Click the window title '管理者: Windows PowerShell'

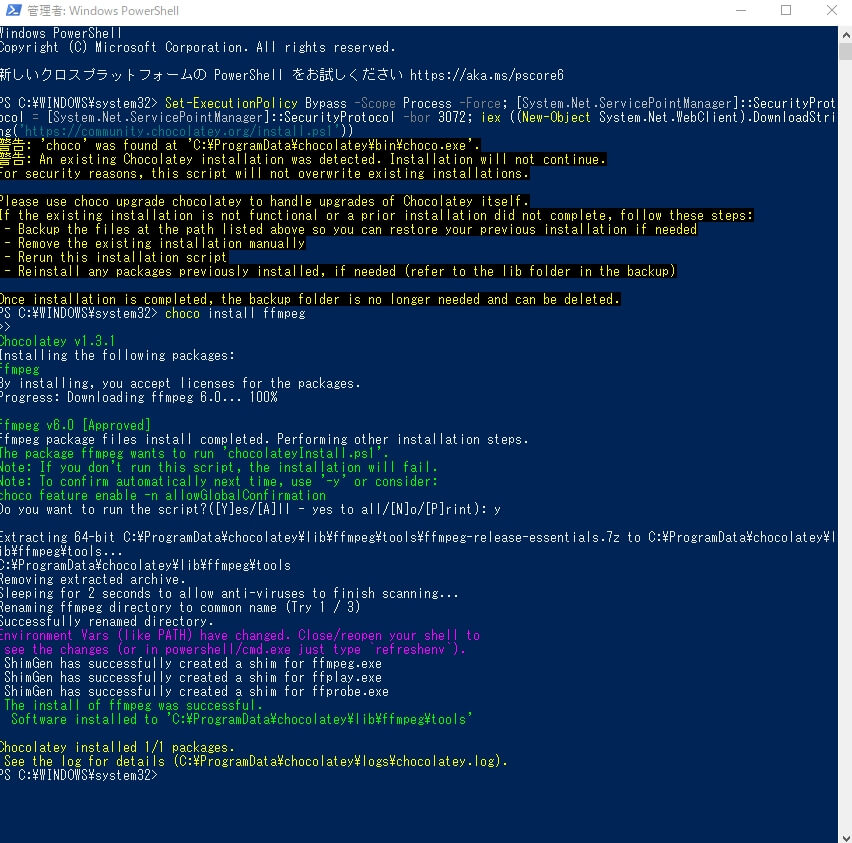(x=103, y=10)
